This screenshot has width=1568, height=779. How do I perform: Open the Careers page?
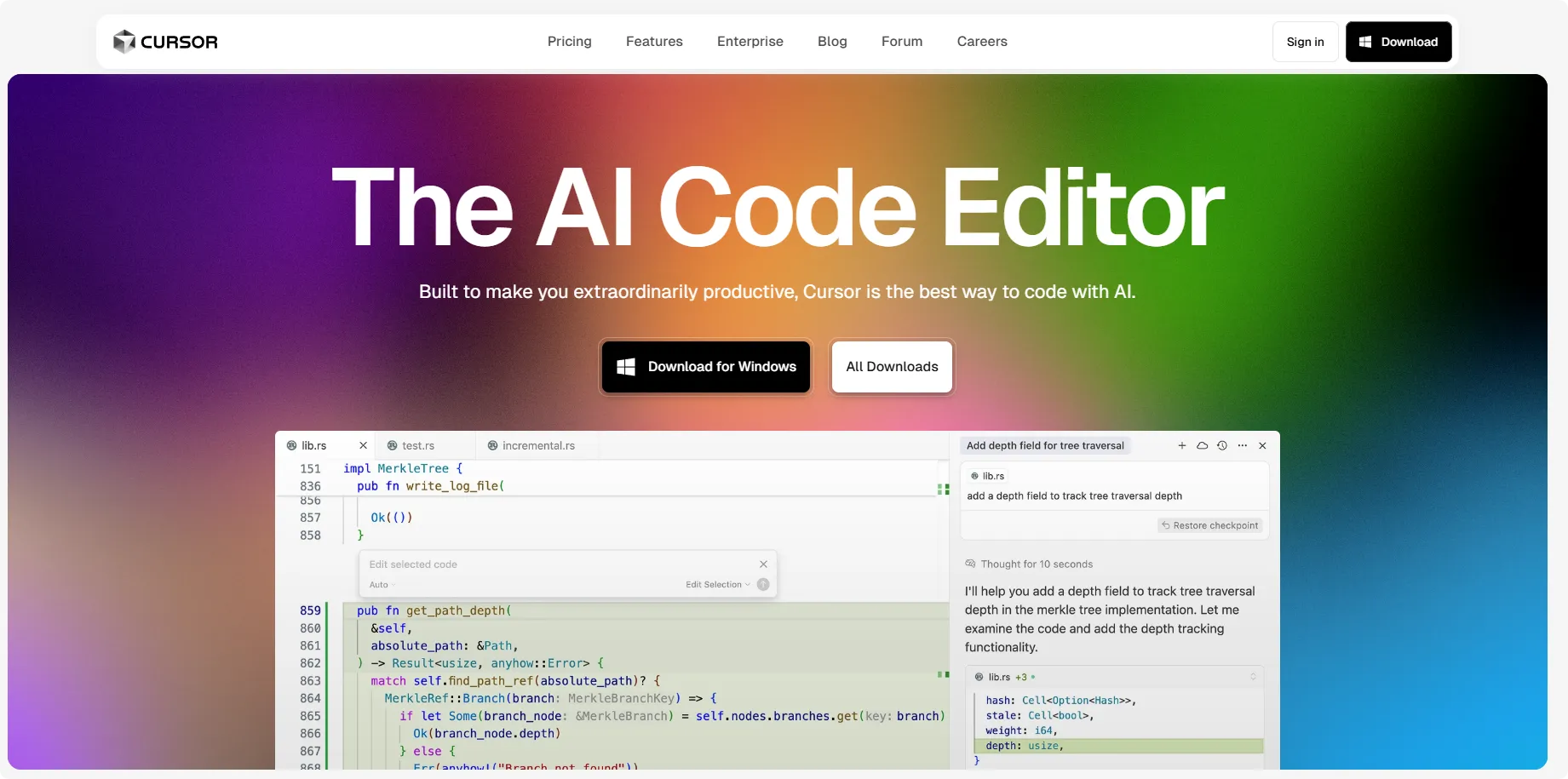982,42
